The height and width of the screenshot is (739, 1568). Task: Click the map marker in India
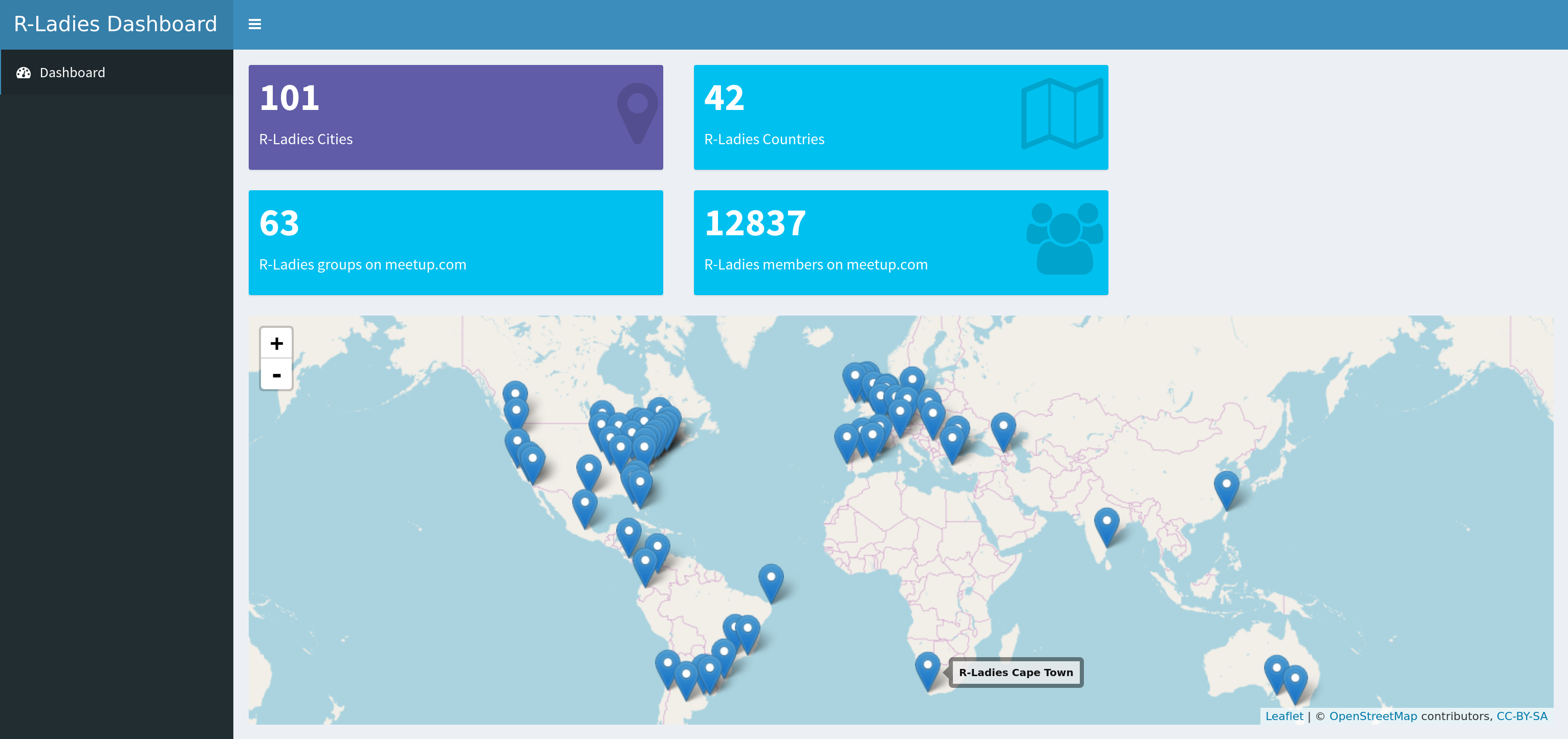[1106, 525]
